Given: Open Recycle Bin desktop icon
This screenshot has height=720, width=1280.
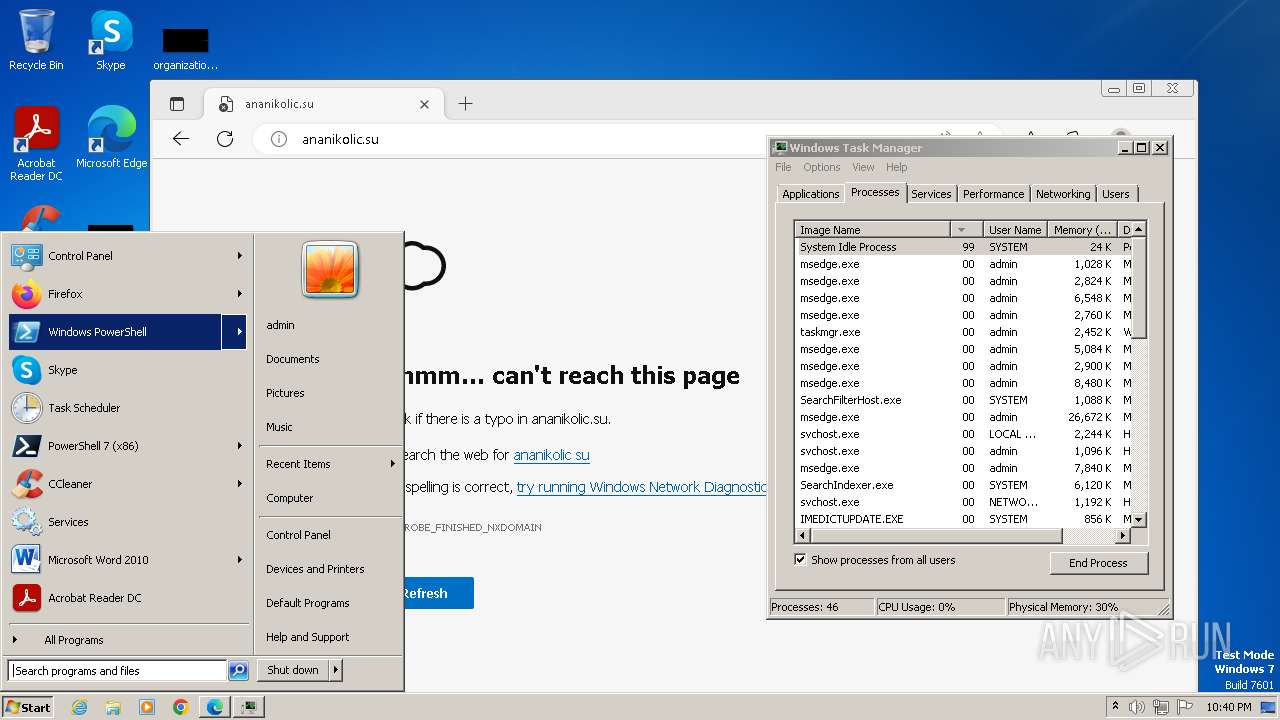Looking at the screenshot, I should [36, 40].
